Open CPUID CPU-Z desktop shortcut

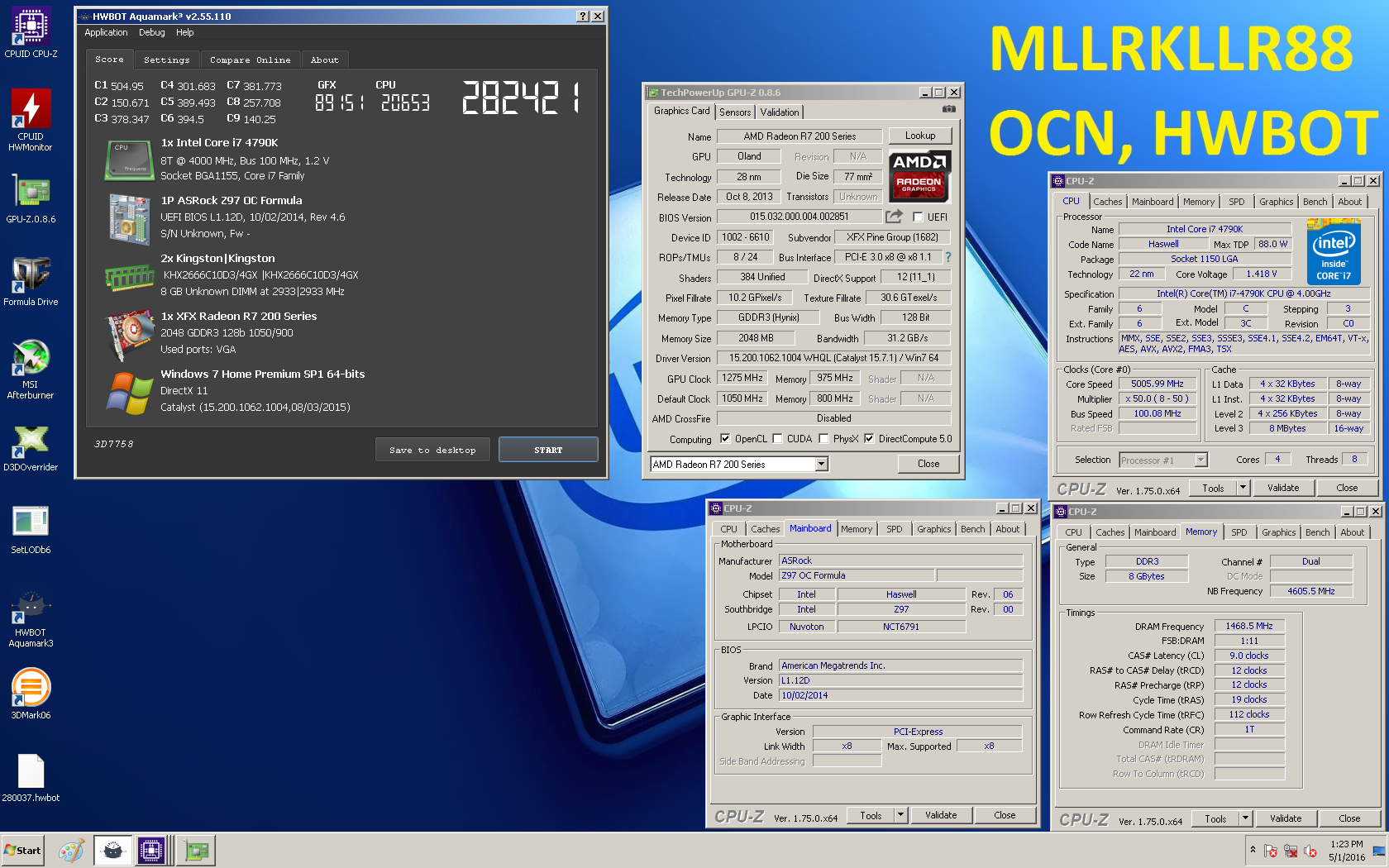pos(31,33)
